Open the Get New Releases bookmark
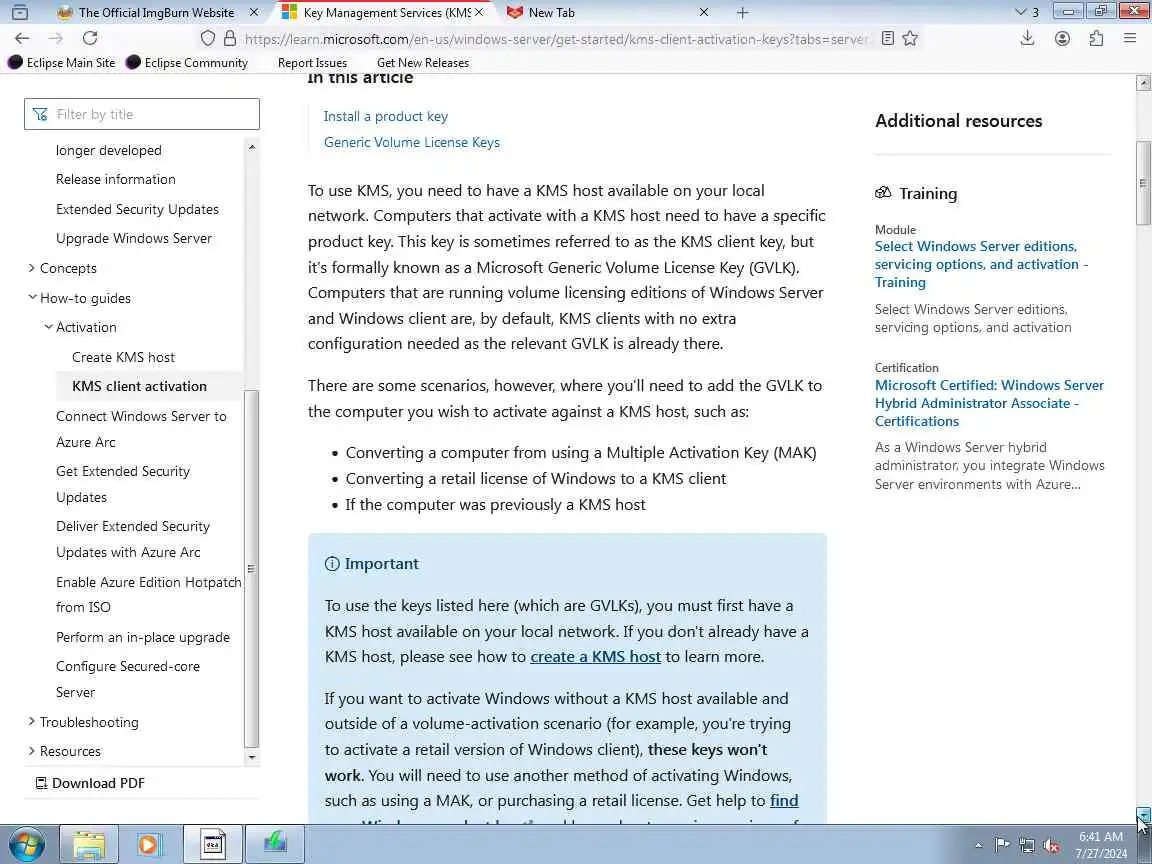The height and width of the screenshot is (864, 1152). point(422,62)
